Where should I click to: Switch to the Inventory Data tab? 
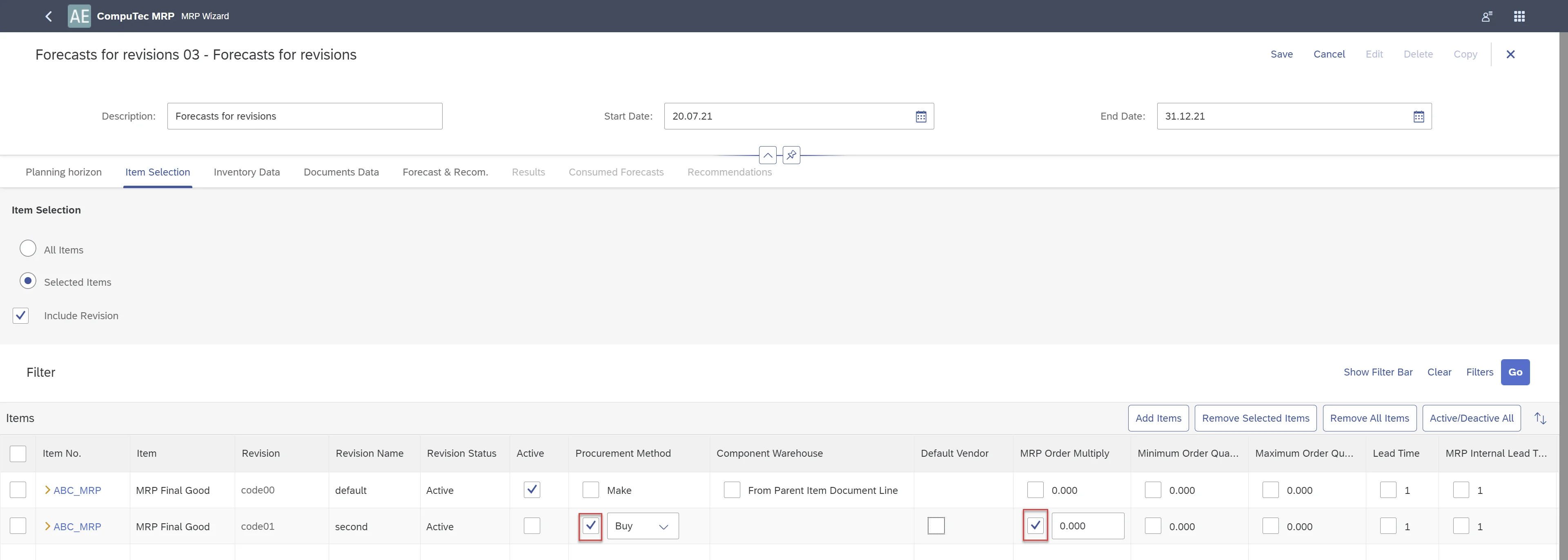click(x=247, y=172)
